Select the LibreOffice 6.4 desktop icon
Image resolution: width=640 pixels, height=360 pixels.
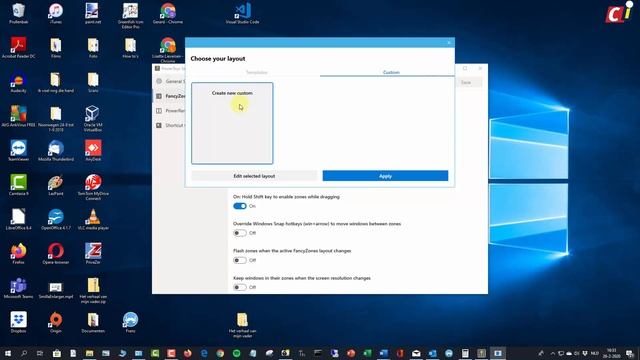(18, 219)
